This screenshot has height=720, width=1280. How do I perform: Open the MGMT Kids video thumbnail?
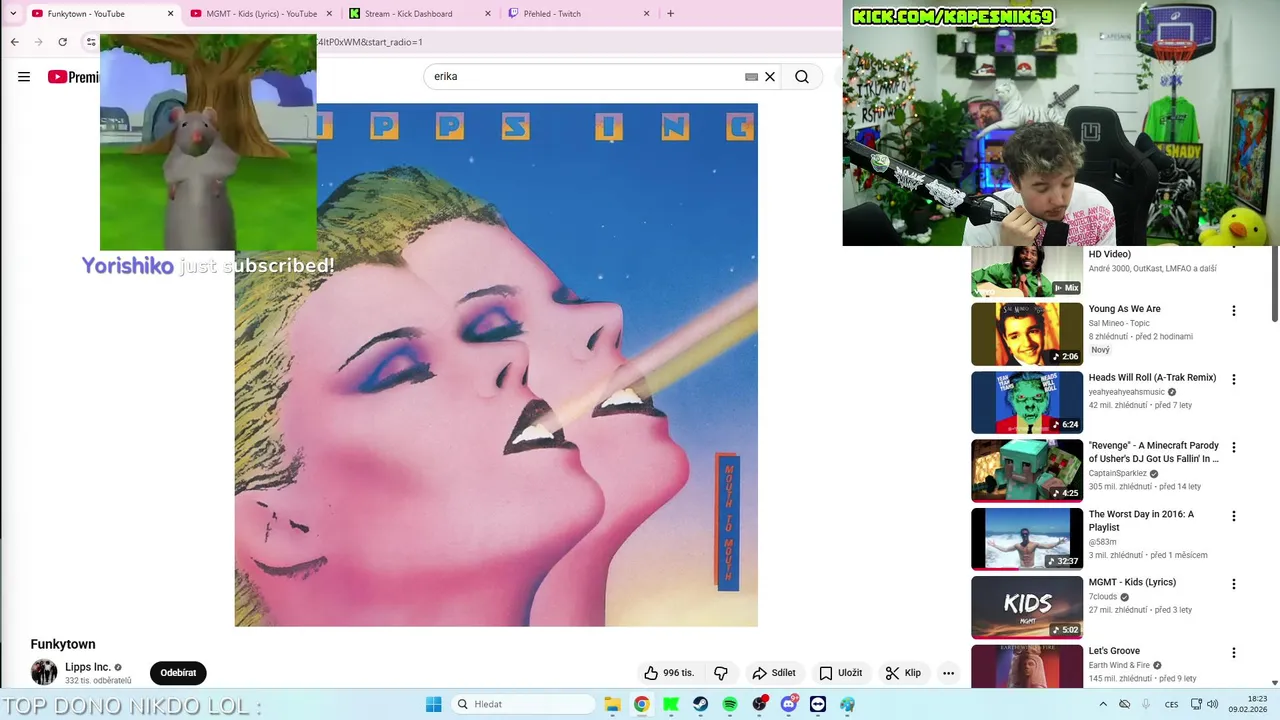(x=1027, y=607)
